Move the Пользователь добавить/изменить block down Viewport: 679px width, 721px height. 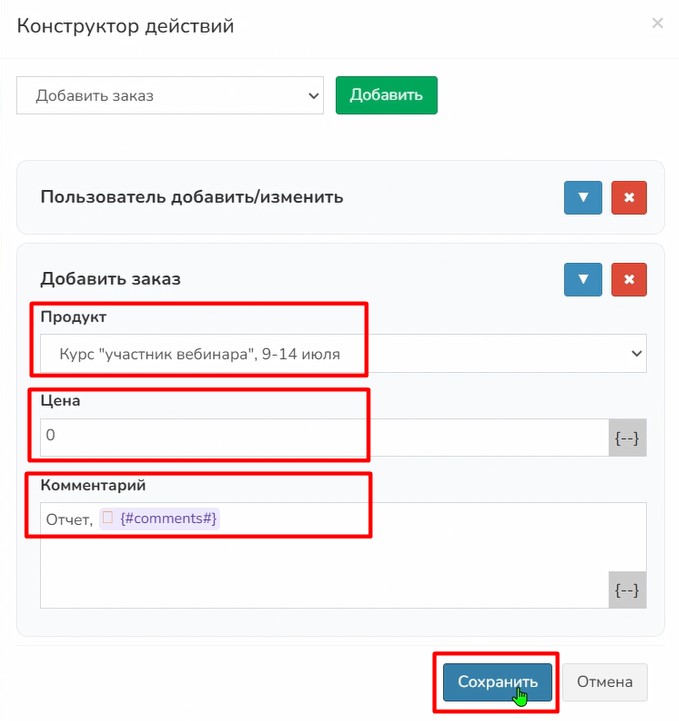(x=583, y=197)
